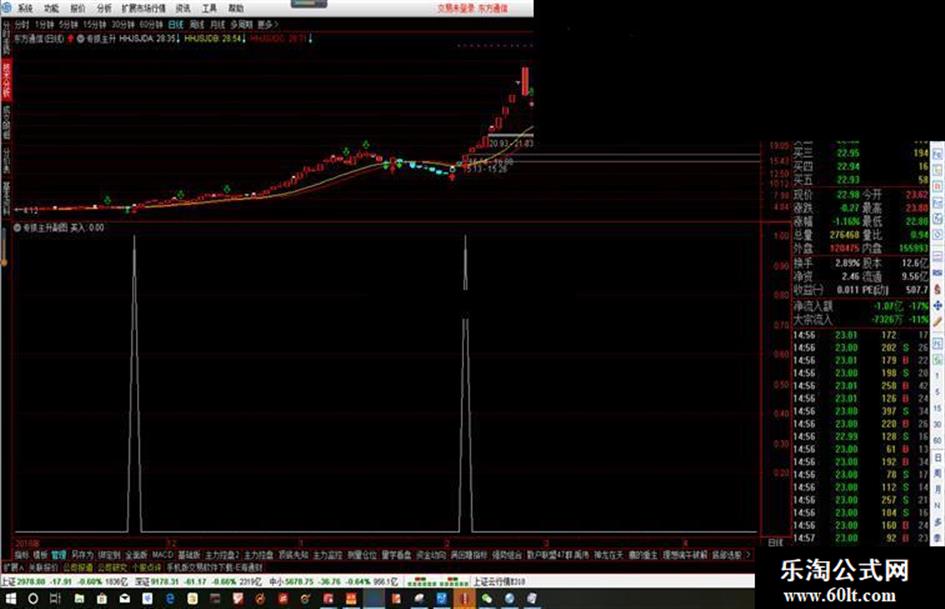Click the 日线 label below price axis
This screenshot has height=609, width=945.
[x=776, y=543]
